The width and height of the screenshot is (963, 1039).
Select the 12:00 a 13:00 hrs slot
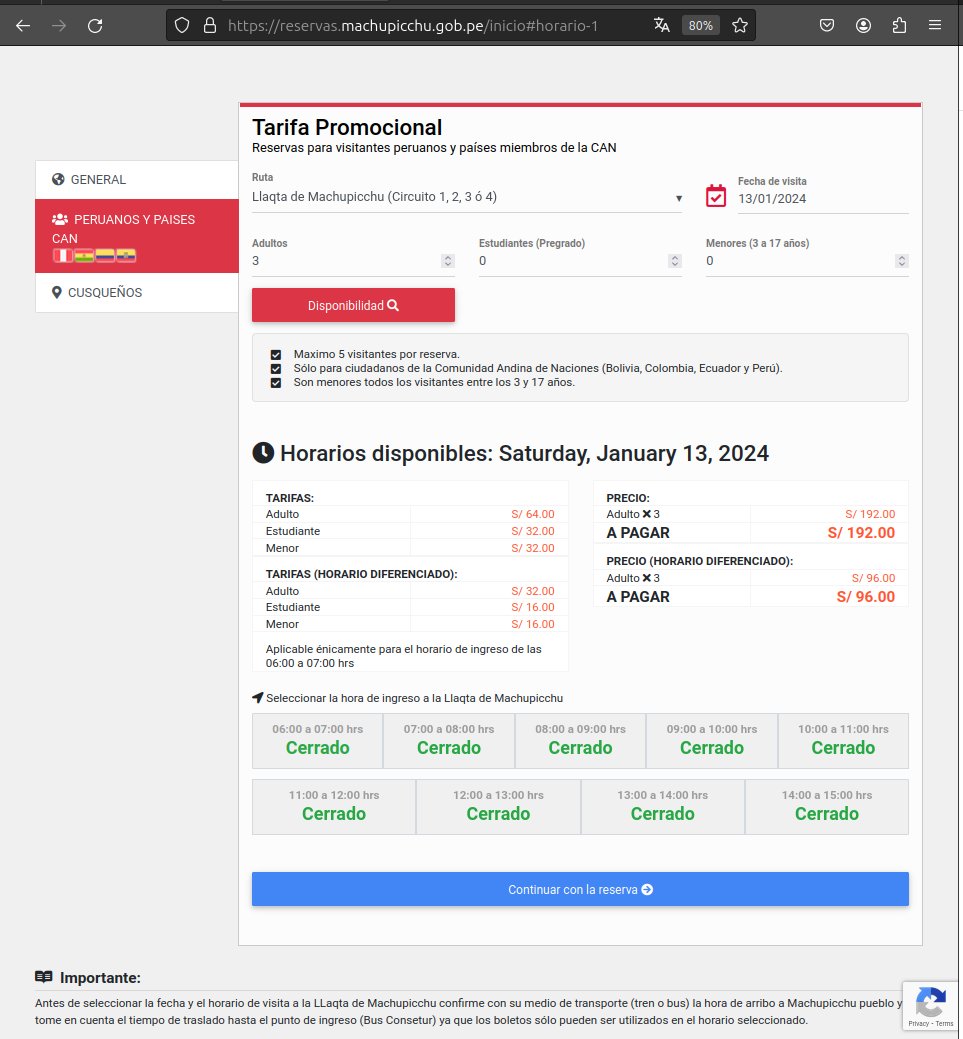498,806
